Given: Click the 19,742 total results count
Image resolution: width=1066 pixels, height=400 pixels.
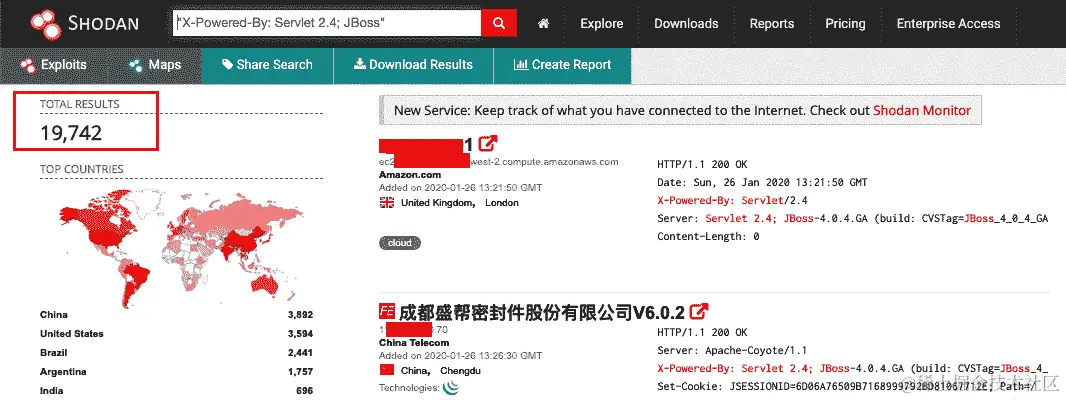Looking at the screenshot, I should [71, 133].
